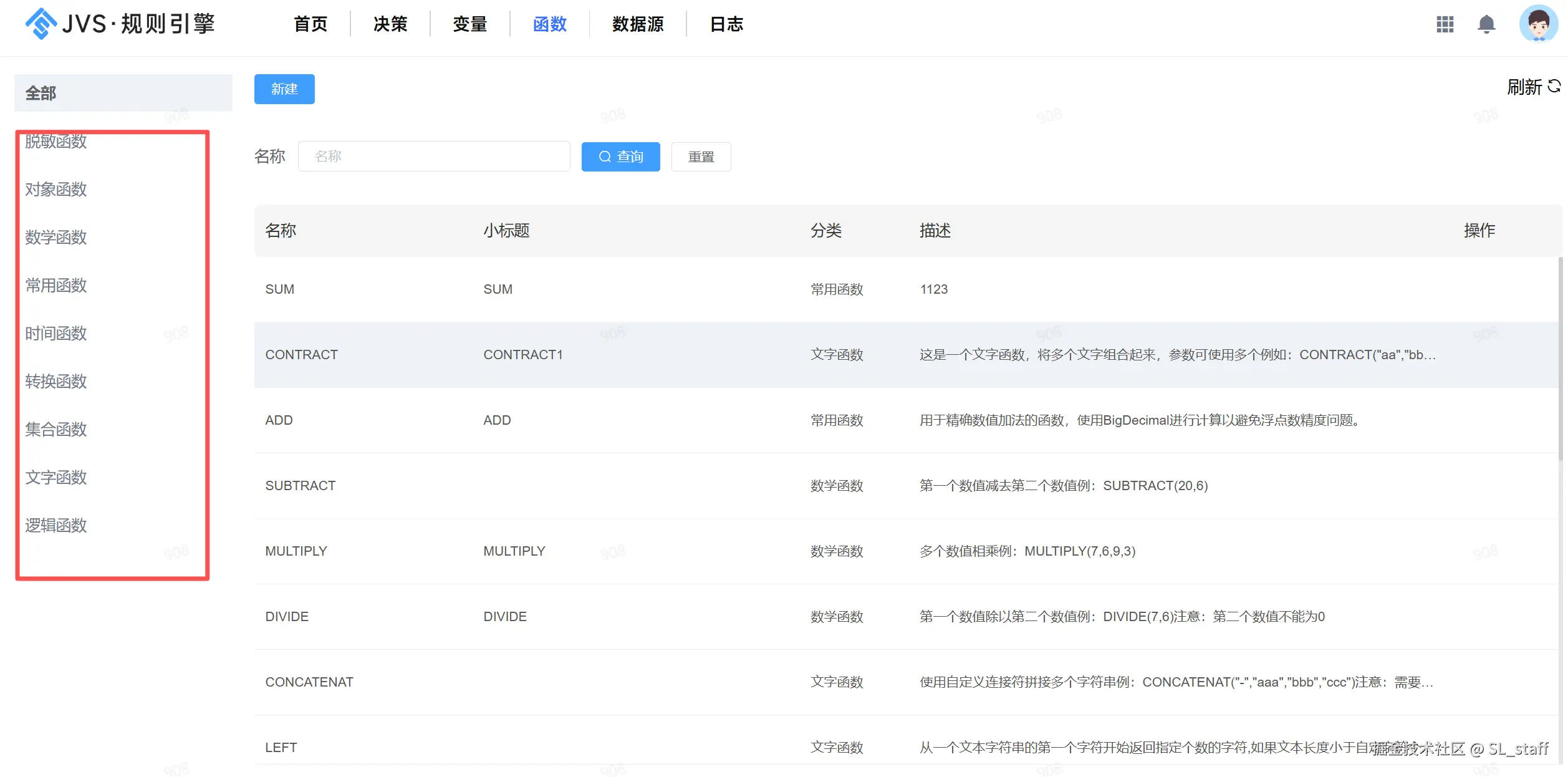Filter by 数学函数 category

tap(56, 238)
